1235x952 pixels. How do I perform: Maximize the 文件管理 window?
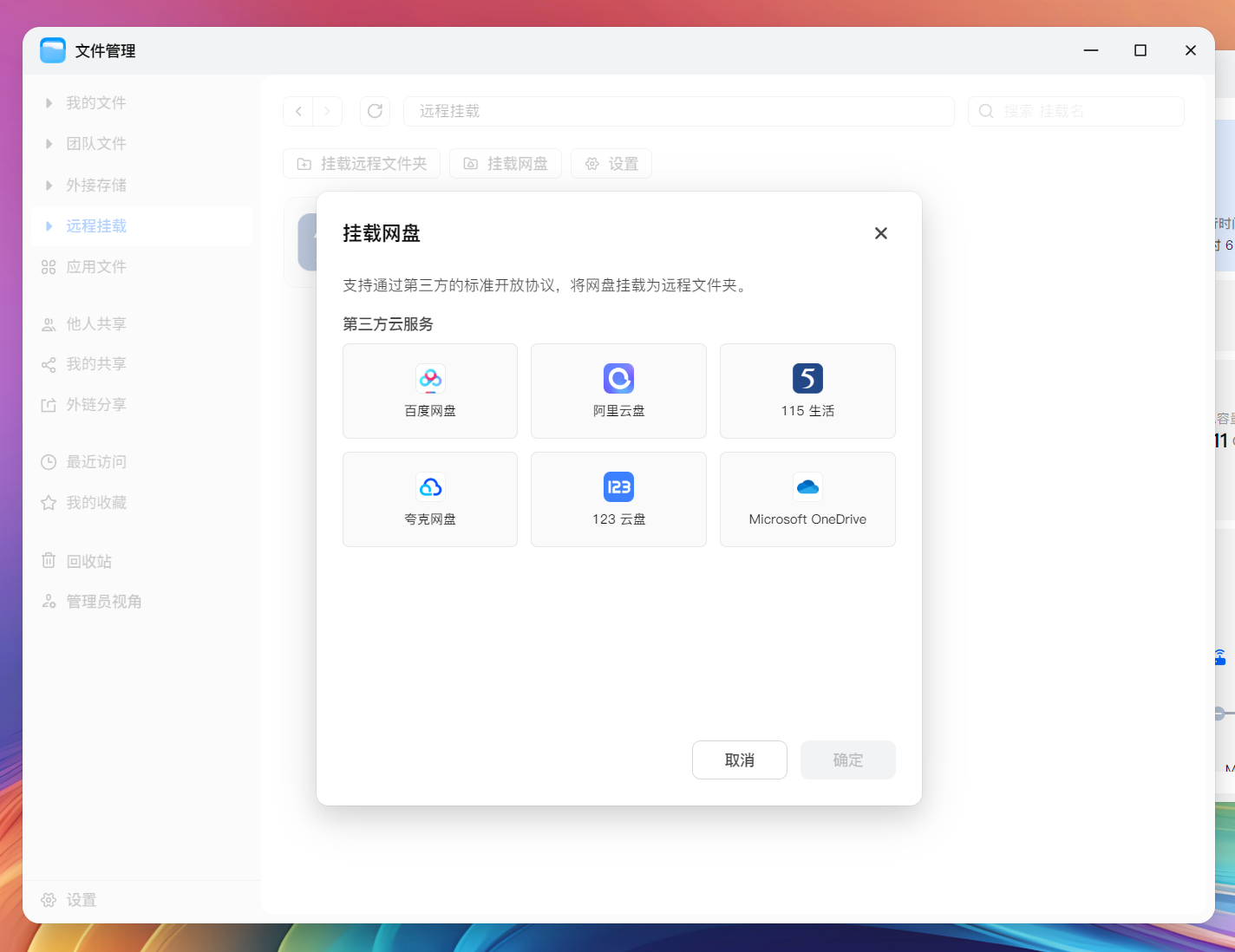click(1140, 50)
